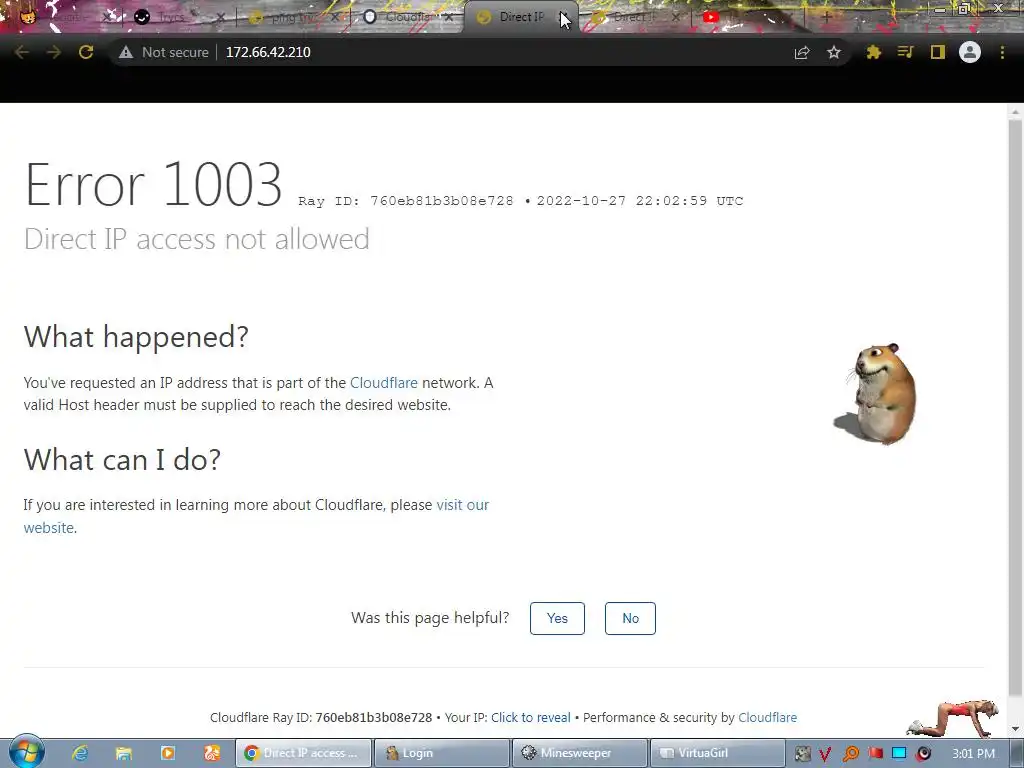Open the Login taskbar window

pos(442,753)
